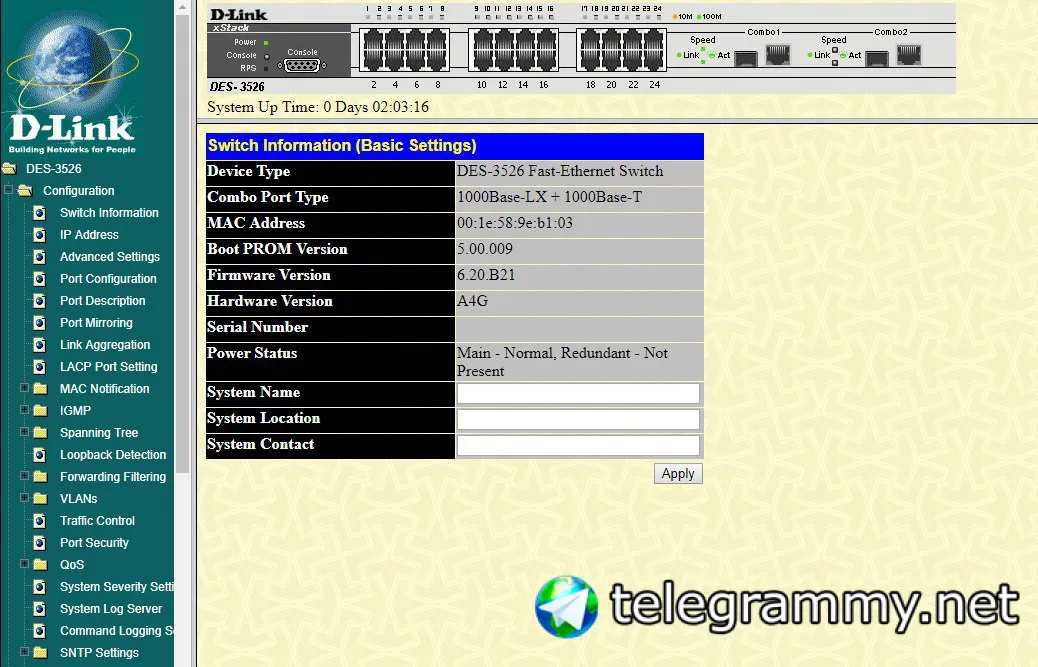1038x667 pixels.
Task: Select the Configuration tree label
Action: 79,191
